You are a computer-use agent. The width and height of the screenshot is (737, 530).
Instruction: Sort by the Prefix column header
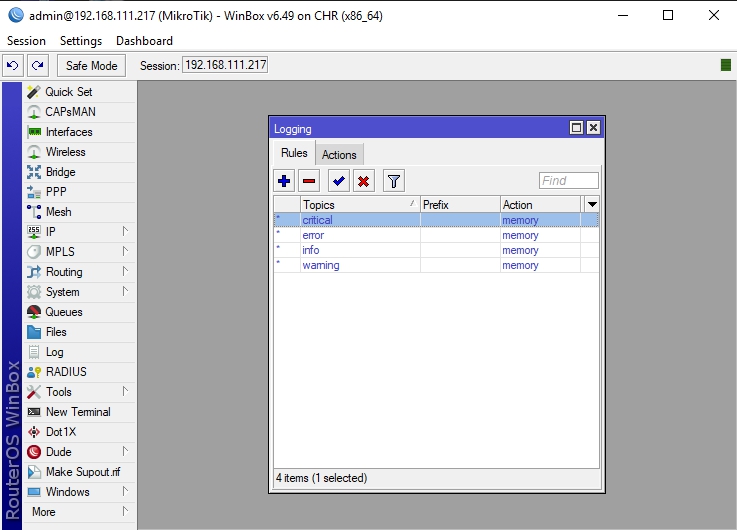click(460, 205)
